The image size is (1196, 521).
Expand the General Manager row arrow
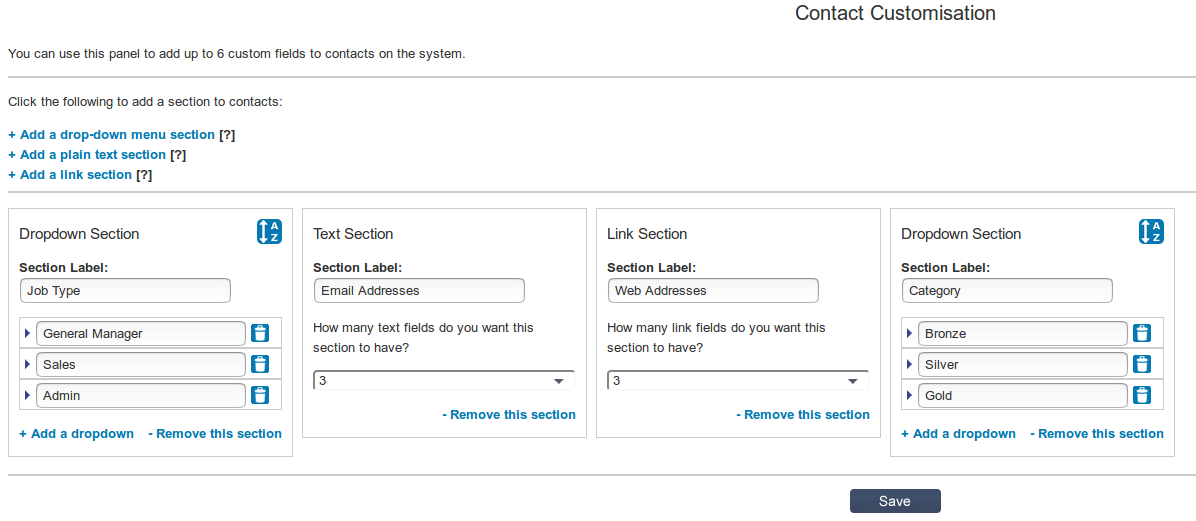pos(28,334)
